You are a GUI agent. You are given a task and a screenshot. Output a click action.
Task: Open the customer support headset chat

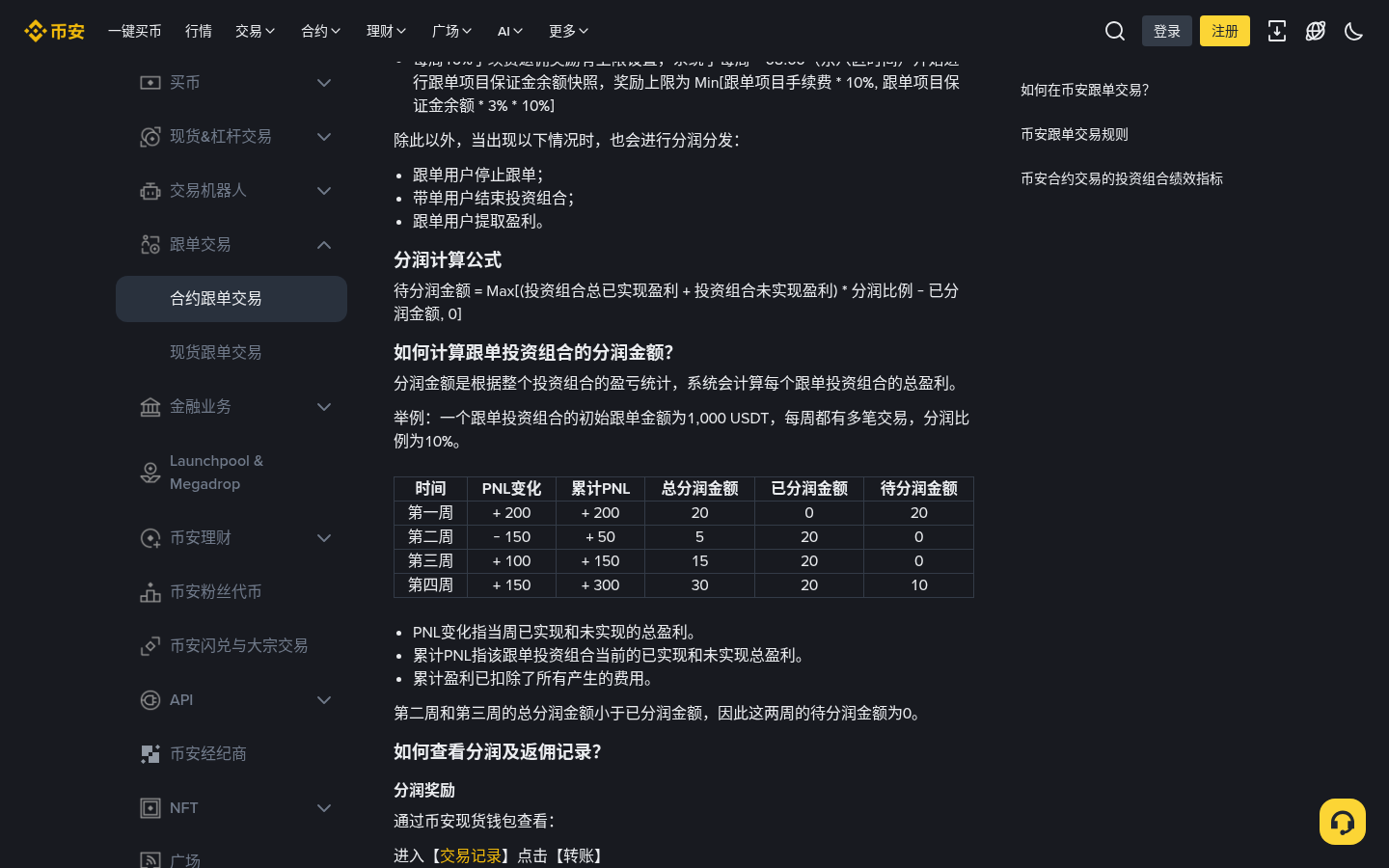(x=1343, y=822)
